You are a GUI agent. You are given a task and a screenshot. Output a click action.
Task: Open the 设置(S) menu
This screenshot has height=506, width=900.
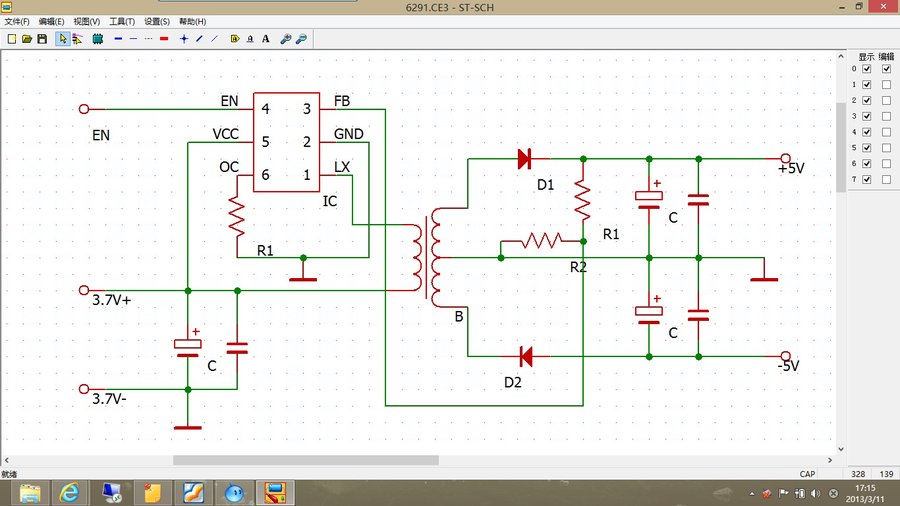[x=157, y=21]
